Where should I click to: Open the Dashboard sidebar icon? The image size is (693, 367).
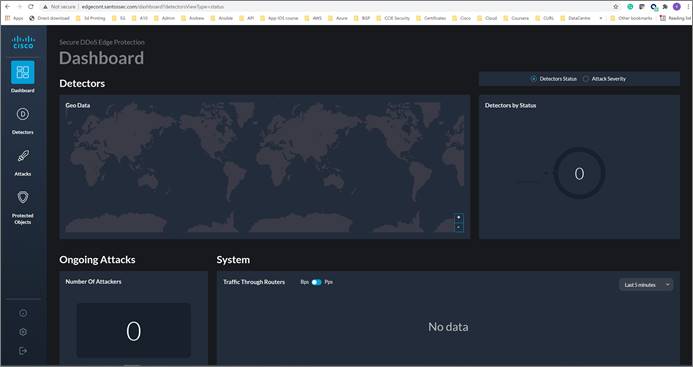tap(23, 73)
